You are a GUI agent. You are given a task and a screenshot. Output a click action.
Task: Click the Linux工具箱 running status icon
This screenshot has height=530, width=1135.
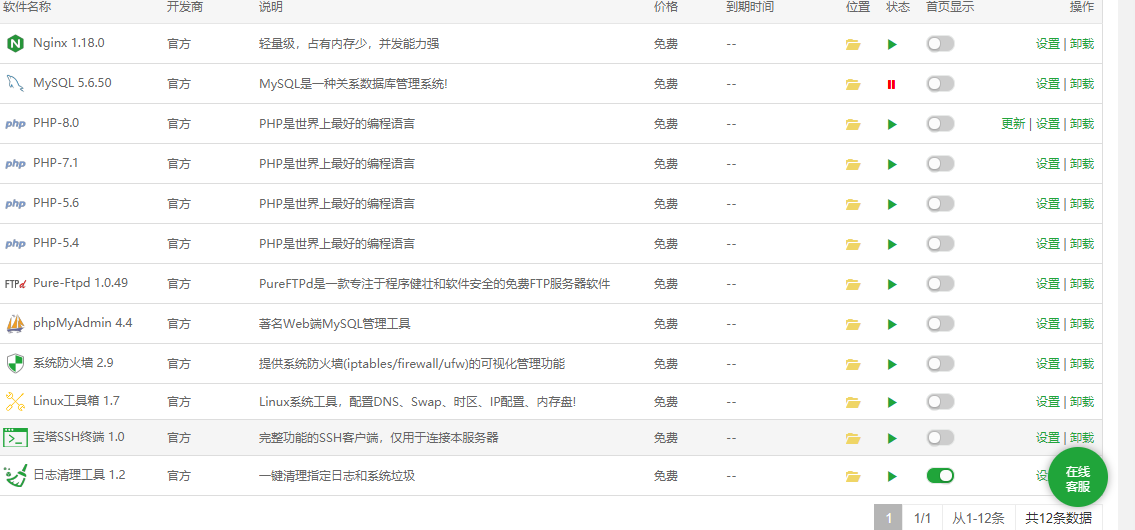coord(892,402)
